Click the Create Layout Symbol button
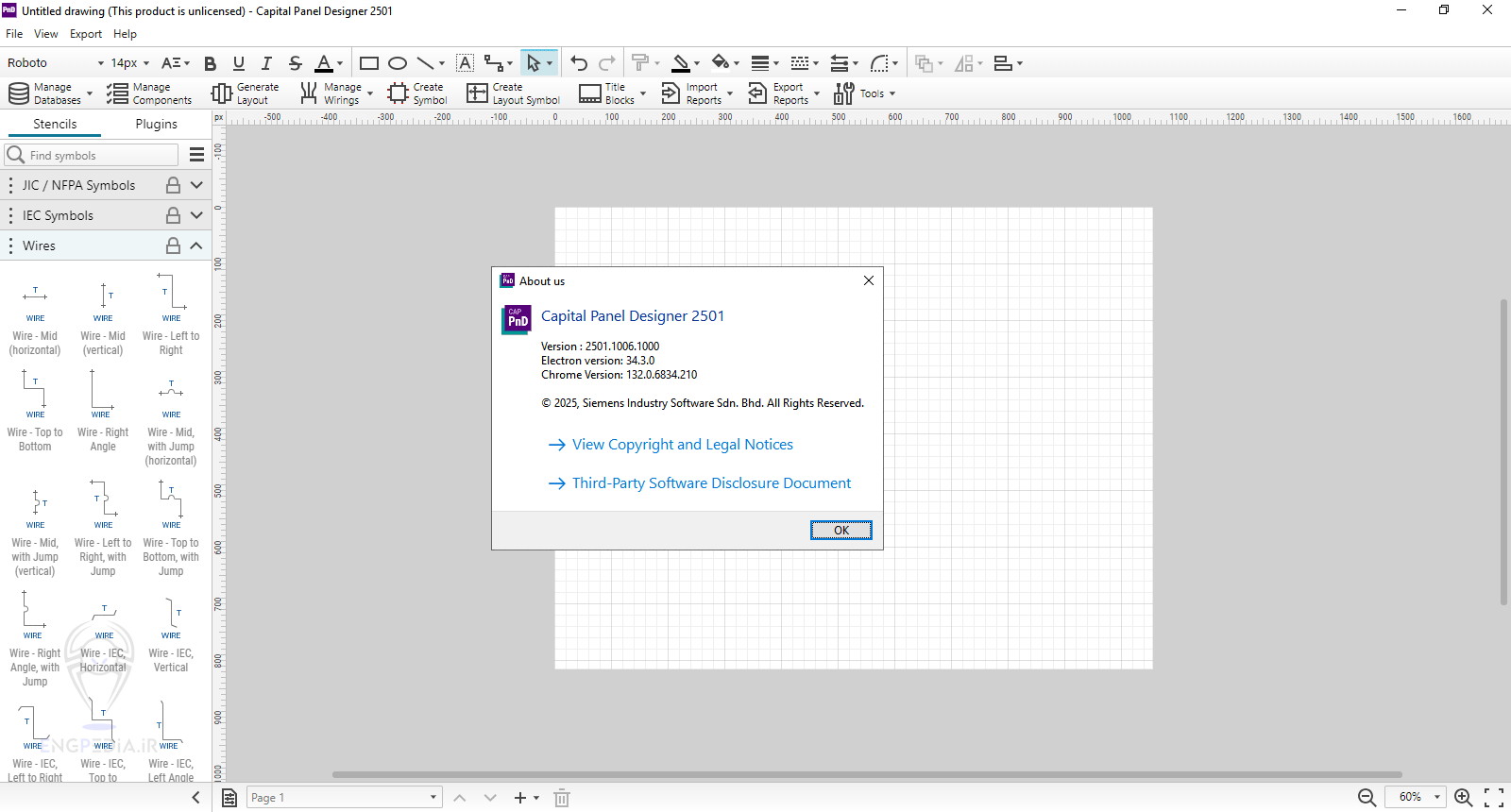The width and height of the screenshot is (1511, 812). tap(513, 93)
